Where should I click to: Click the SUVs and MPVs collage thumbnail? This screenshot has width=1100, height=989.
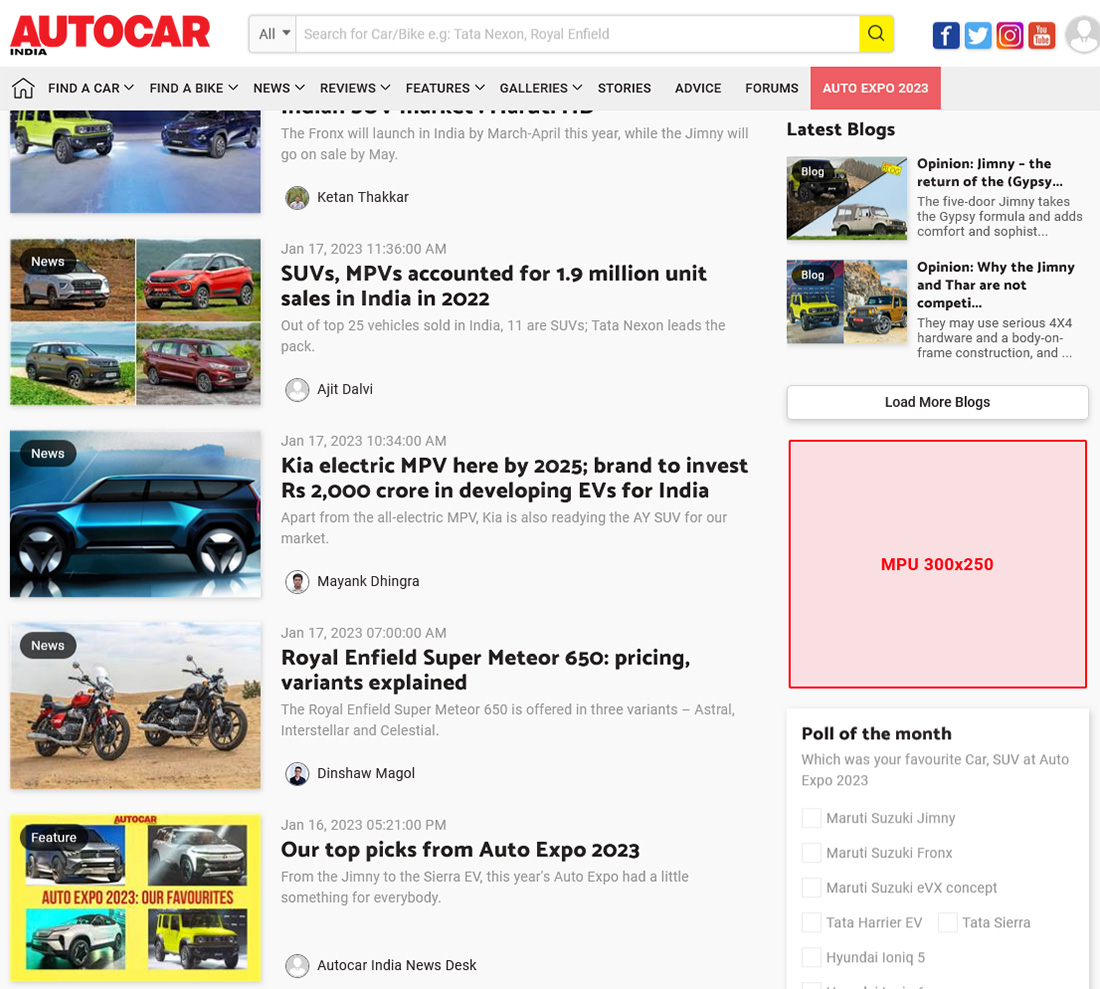point(135,322)
